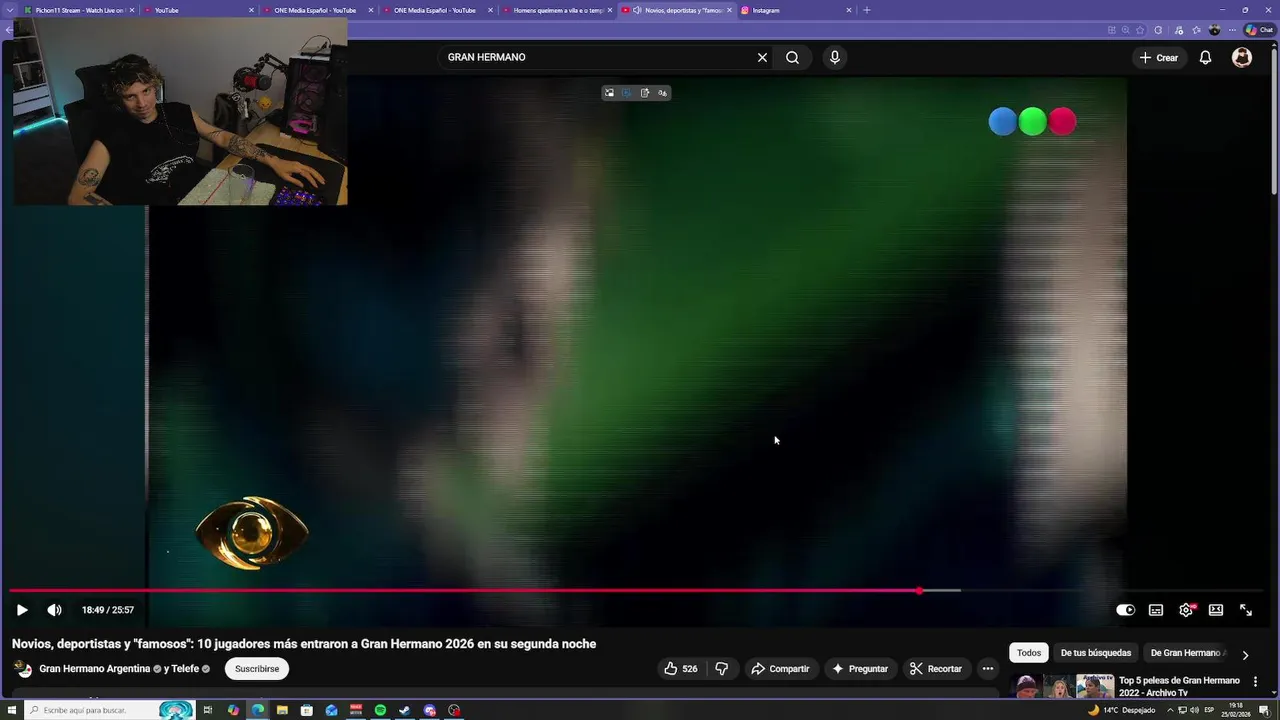Open Spotify from the taskbar
Viewport: 1280px width, 720px height.
point(380,710)
